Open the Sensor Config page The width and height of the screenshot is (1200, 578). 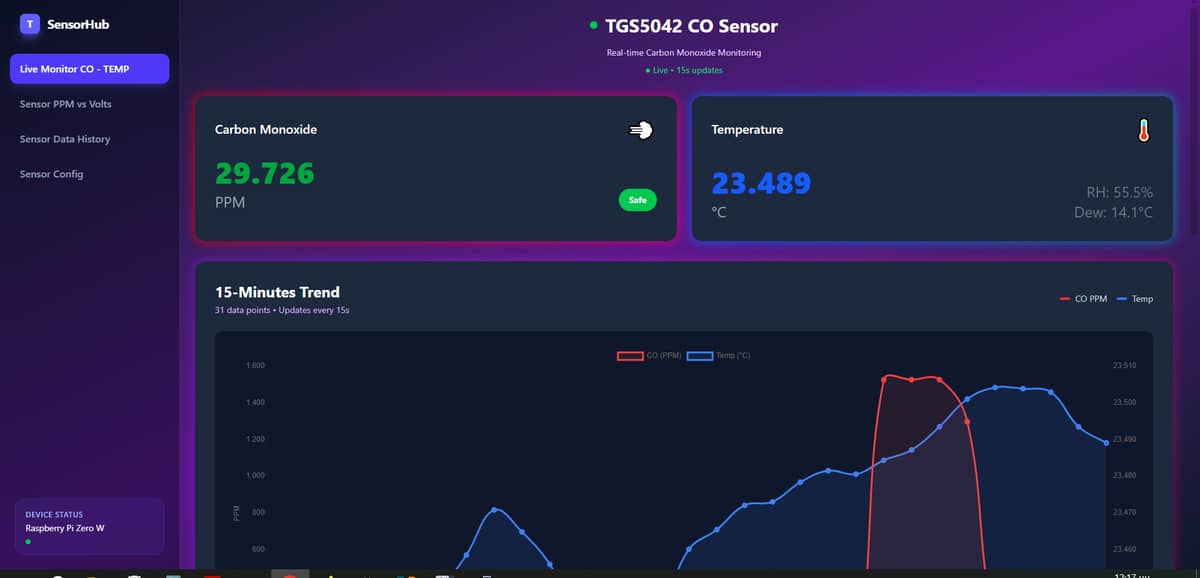pyautogui.click(x=52, y=174)
